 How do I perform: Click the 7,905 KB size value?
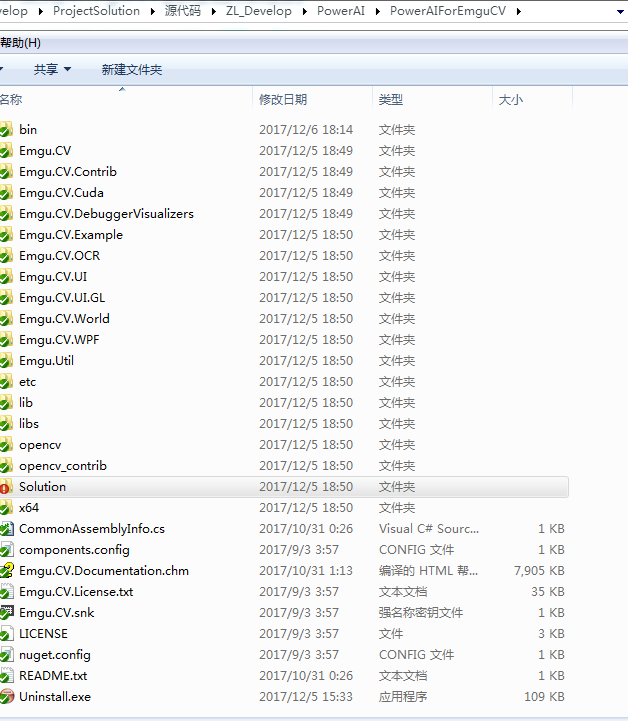tap(539, 571)
